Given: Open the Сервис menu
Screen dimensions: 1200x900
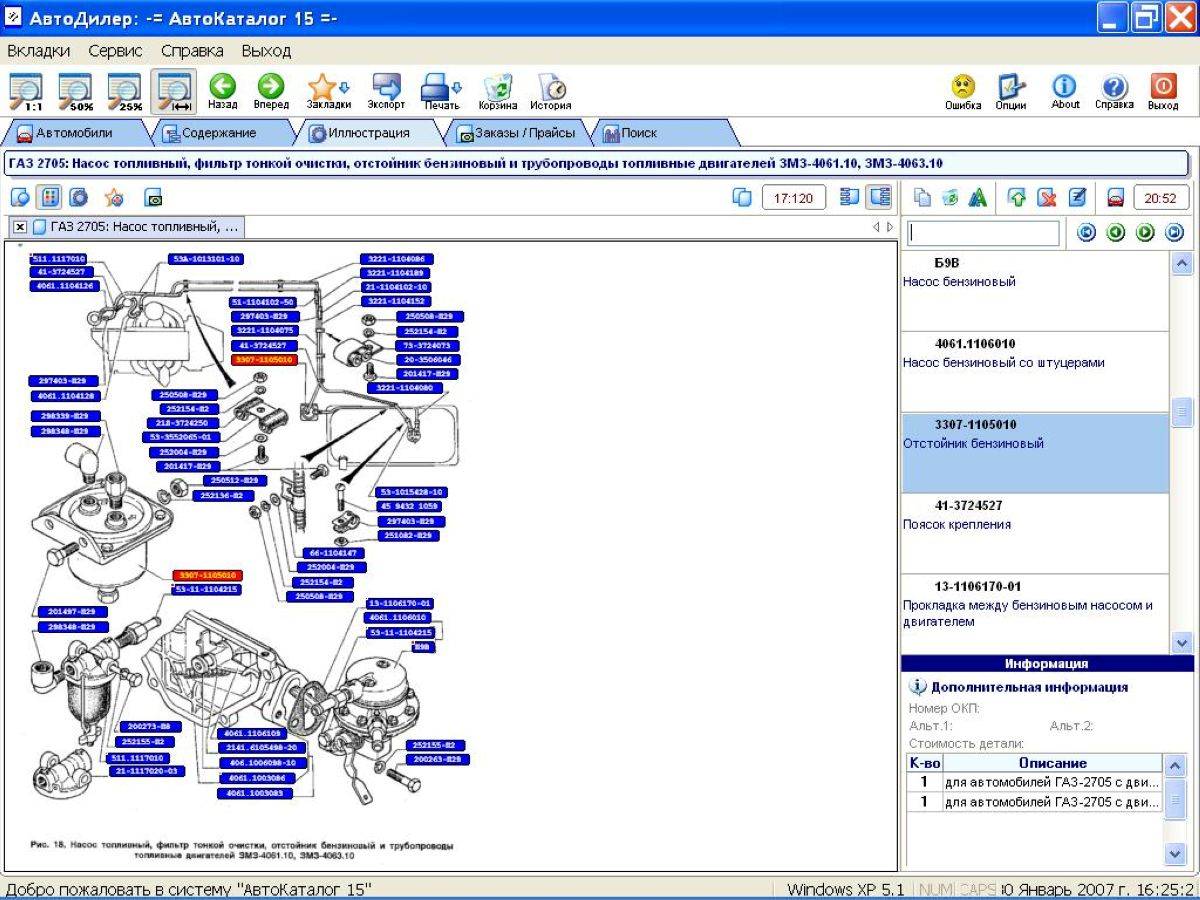Looking at the screenshot, I should point(115,50).
